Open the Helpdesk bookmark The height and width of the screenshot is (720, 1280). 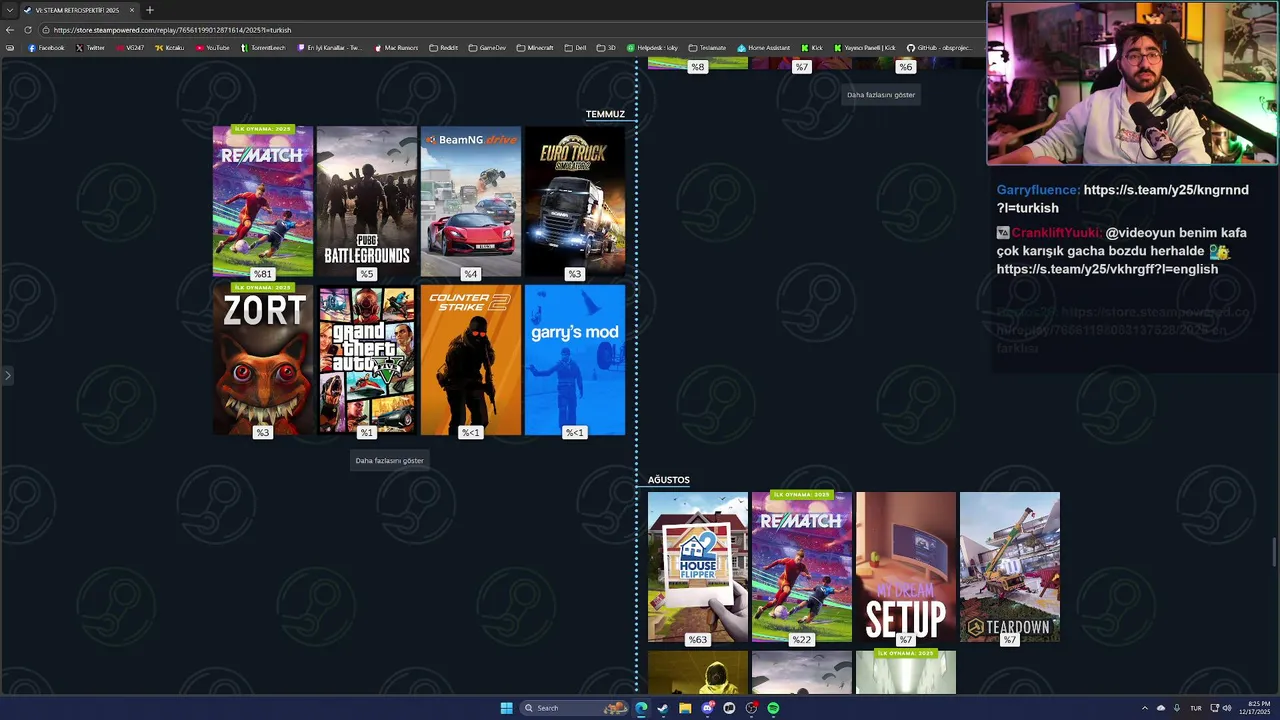coord(652,48)
